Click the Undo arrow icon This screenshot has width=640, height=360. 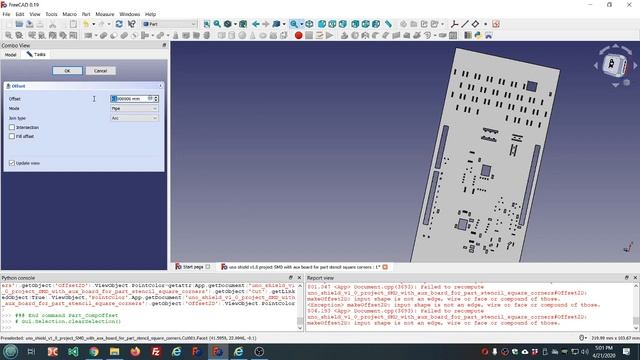pos(86,24)
